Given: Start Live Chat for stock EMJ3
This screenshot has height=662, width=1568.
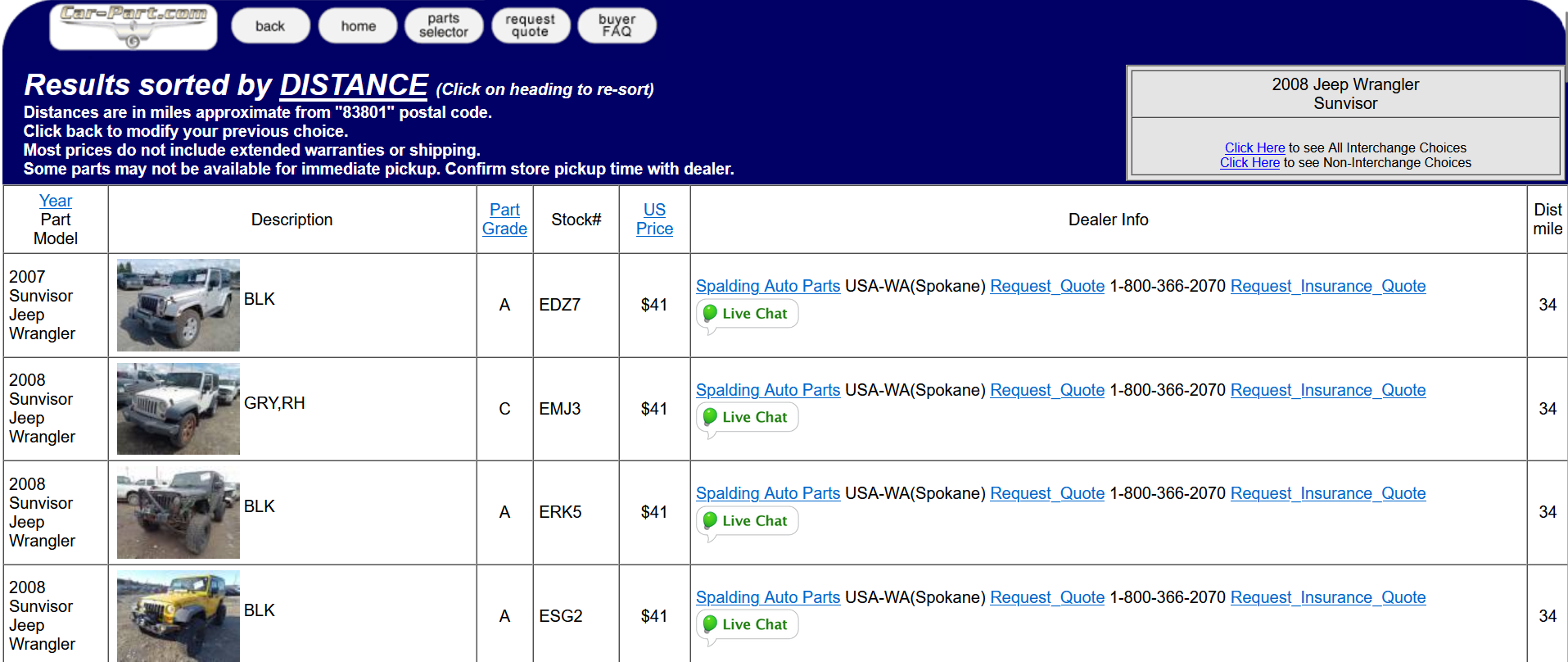Looking at the screenshot, I should tap(747, 417).
